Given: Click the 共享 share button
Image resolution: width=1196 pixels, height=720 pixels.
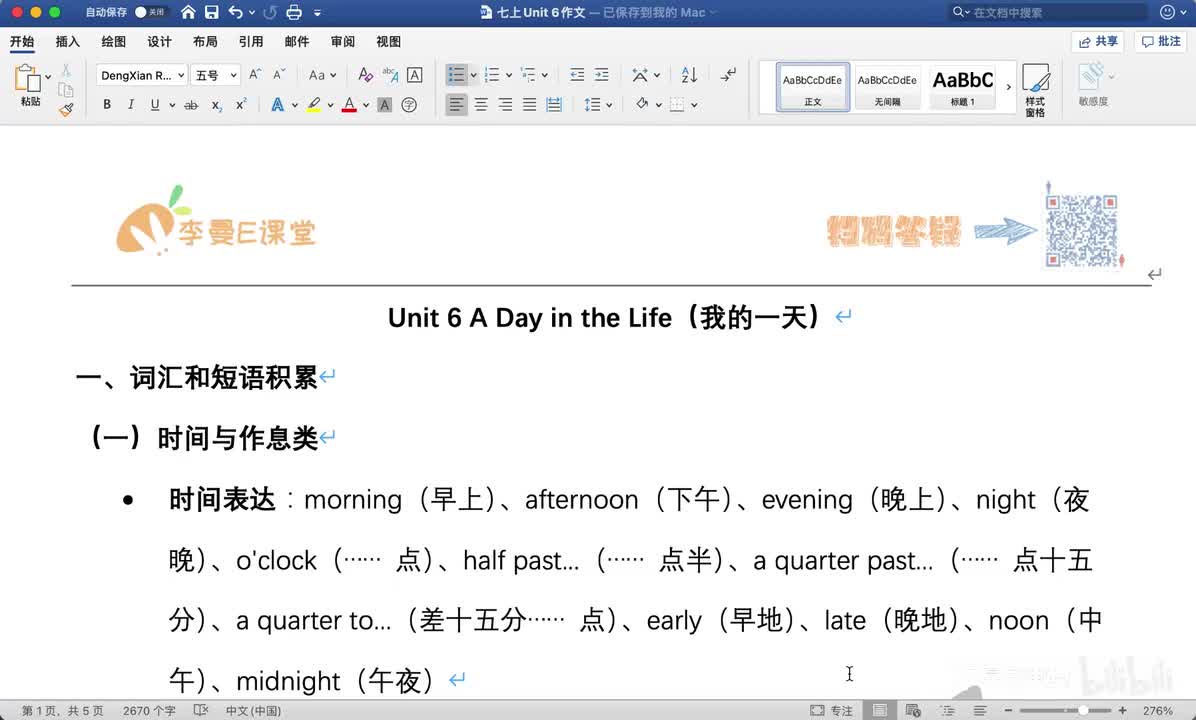Looking at the screenshot, I should (1098, 41).
